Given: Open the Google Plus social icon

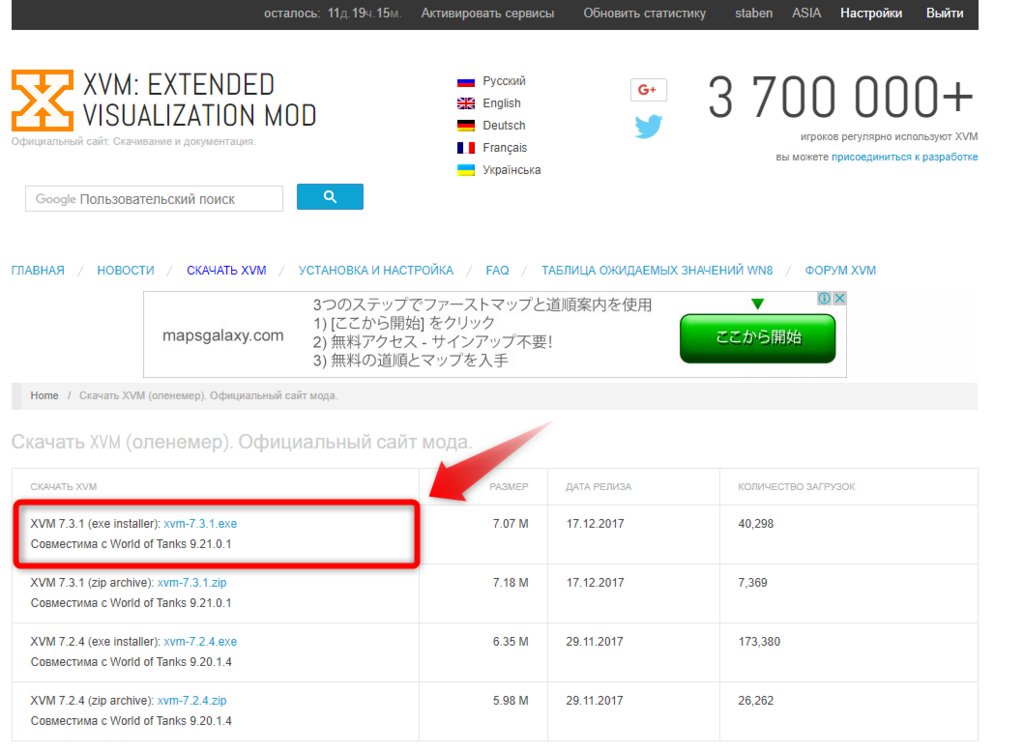Looking at the screenshot, I should [648, 89].
